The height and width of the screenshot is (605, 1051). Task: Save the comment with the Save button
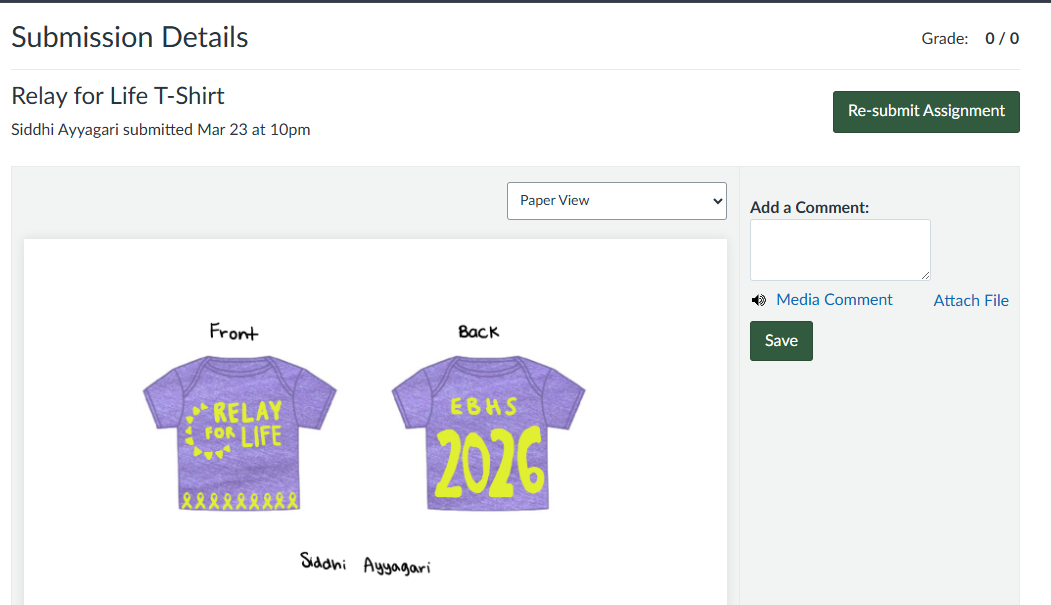point(781,341)
